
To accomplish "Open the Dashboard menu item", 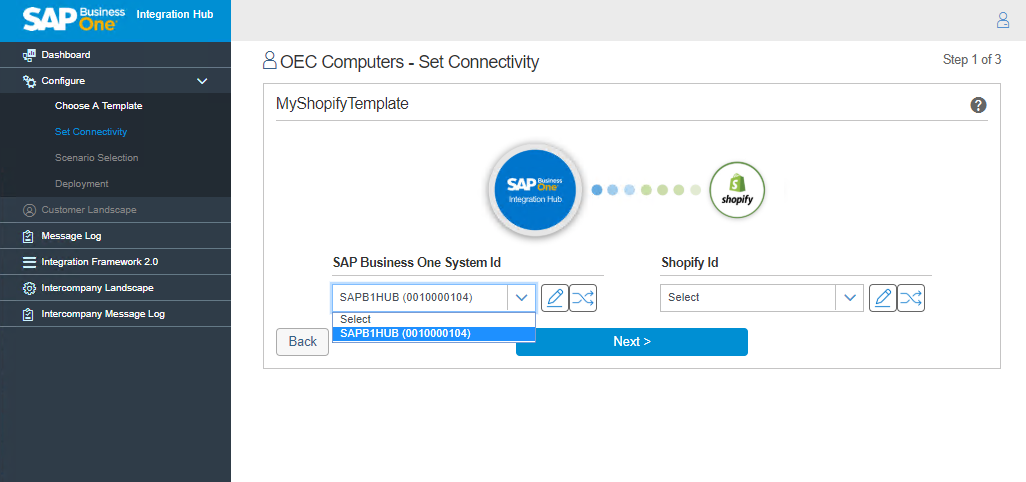I will coord(66,55).
